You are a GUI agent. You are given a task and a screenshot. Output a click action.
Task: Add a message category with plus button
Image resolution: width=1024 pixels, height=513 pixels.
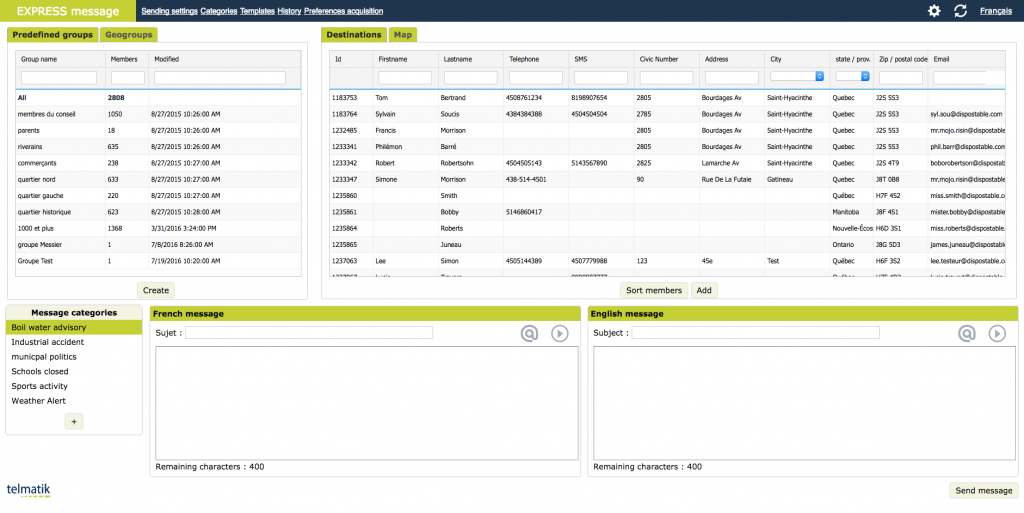tap(74, 422)
